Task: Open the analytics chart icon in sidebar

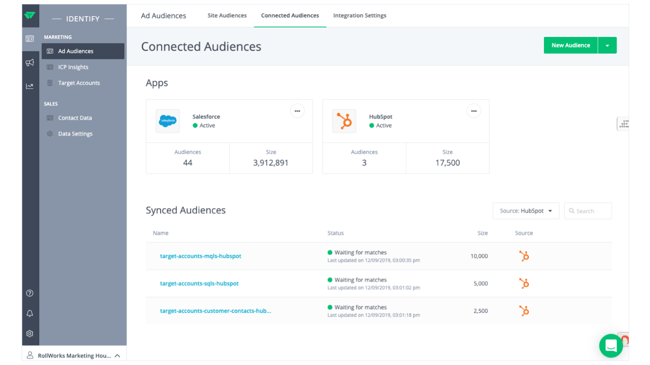Action: 30,86
